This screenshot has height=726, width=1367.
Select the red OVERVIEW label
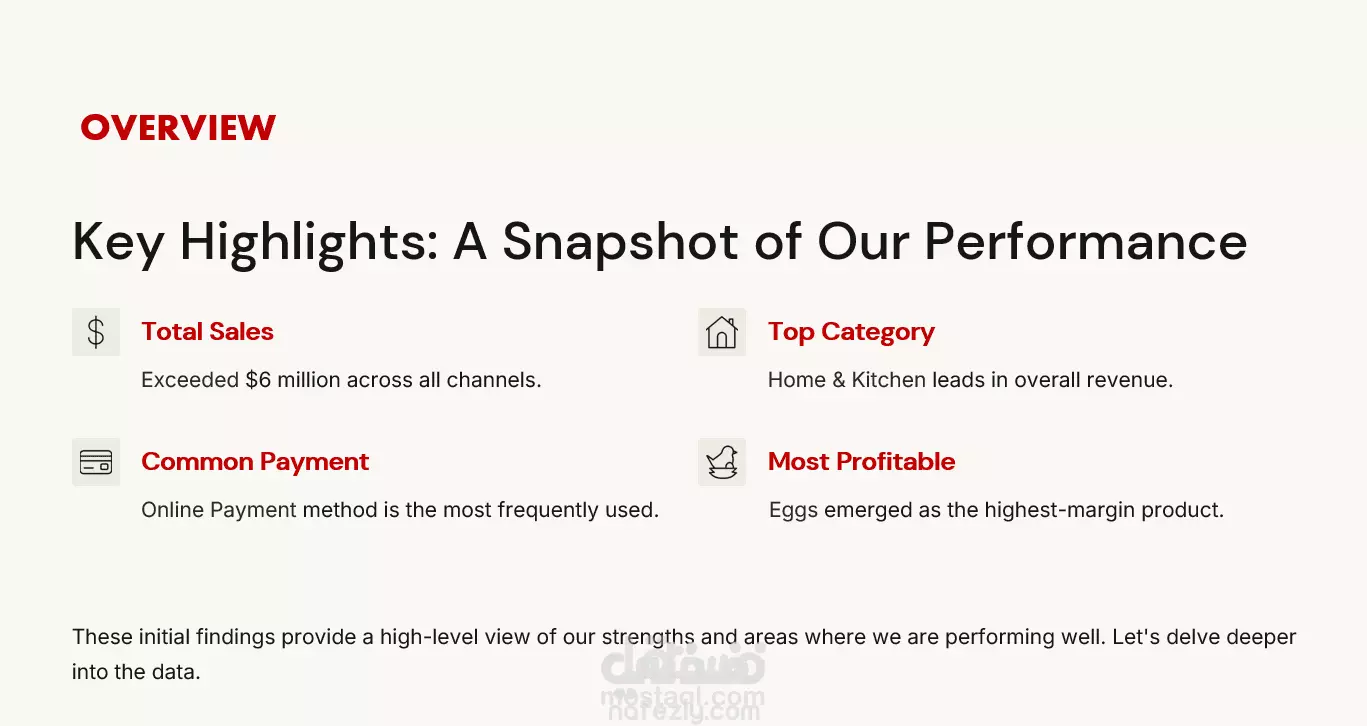point(178,128)
